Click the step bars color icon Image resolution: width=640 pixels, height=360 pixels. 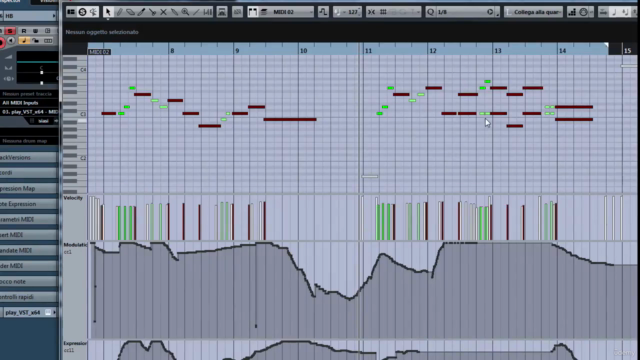572,12
